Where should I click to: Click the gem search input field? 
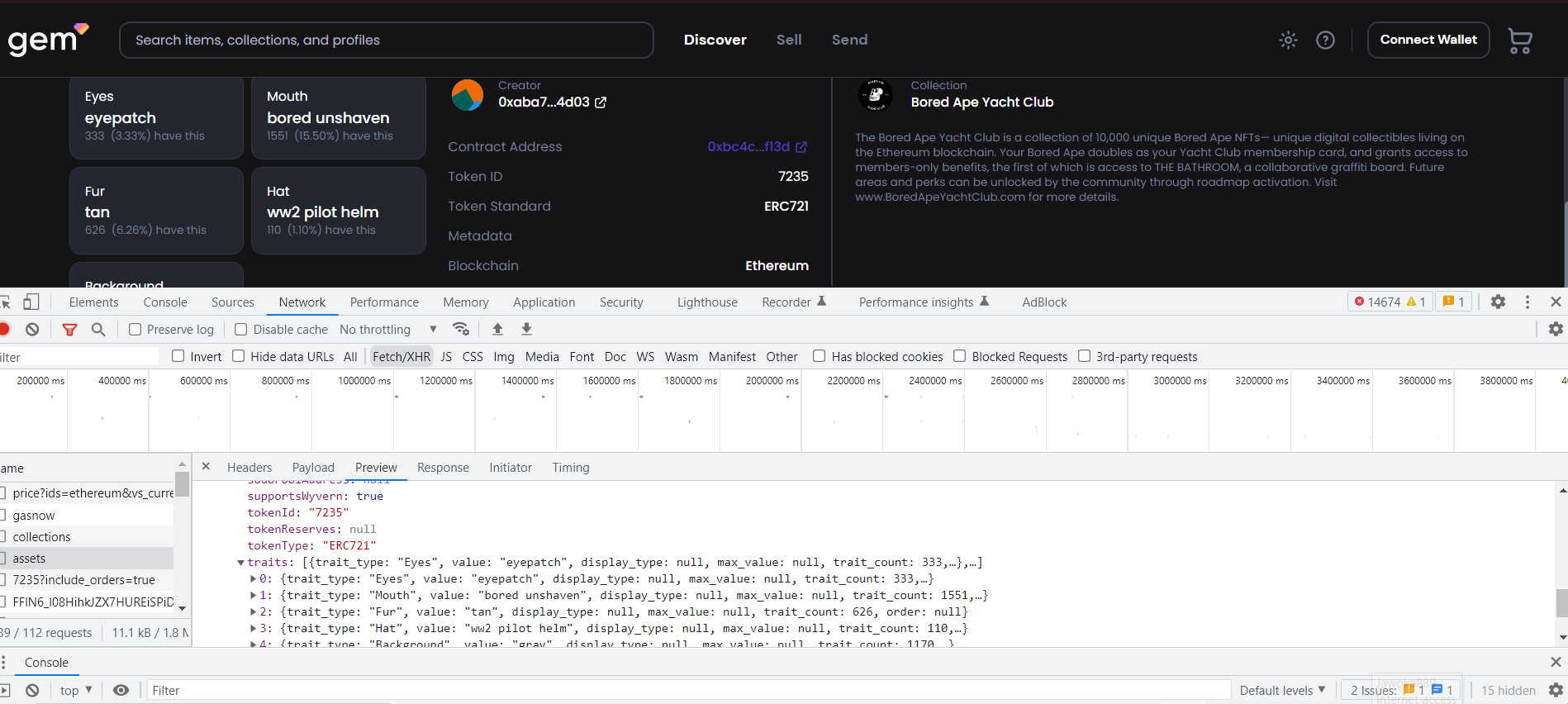387,40
